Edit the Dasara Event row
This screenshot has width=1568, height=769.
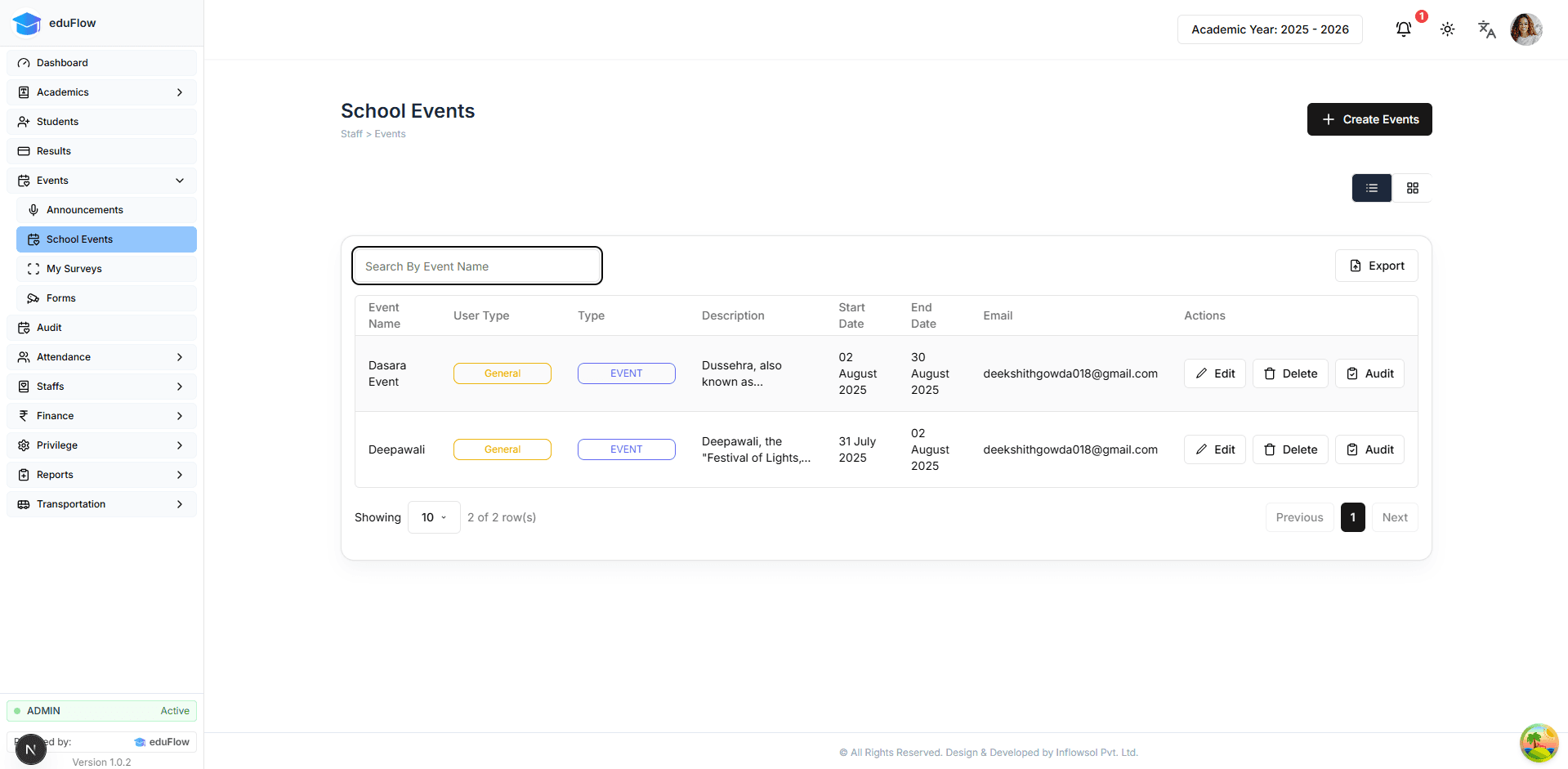pos(1214,373)
